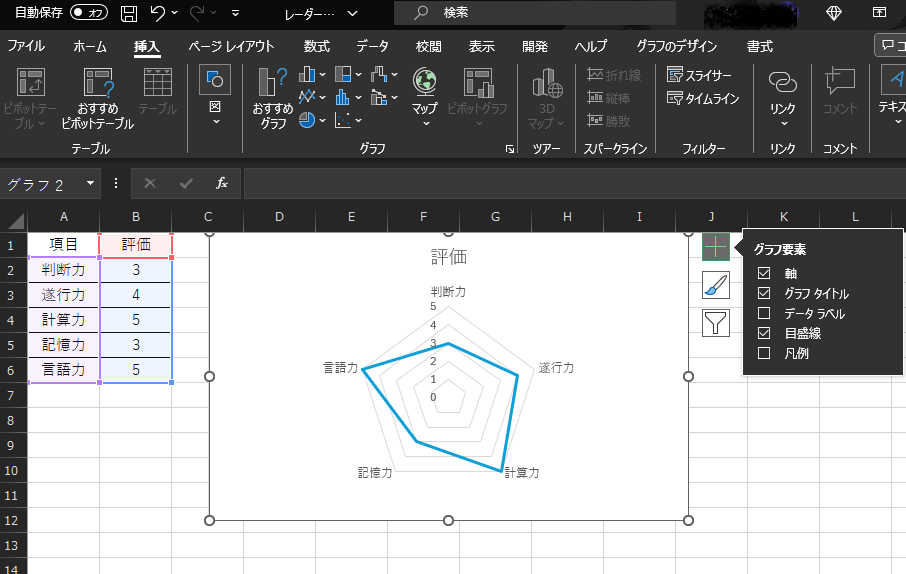Insert a スライサー from the filter group
The width and height of the screenshot is (906, 574).
coord(700,76)
